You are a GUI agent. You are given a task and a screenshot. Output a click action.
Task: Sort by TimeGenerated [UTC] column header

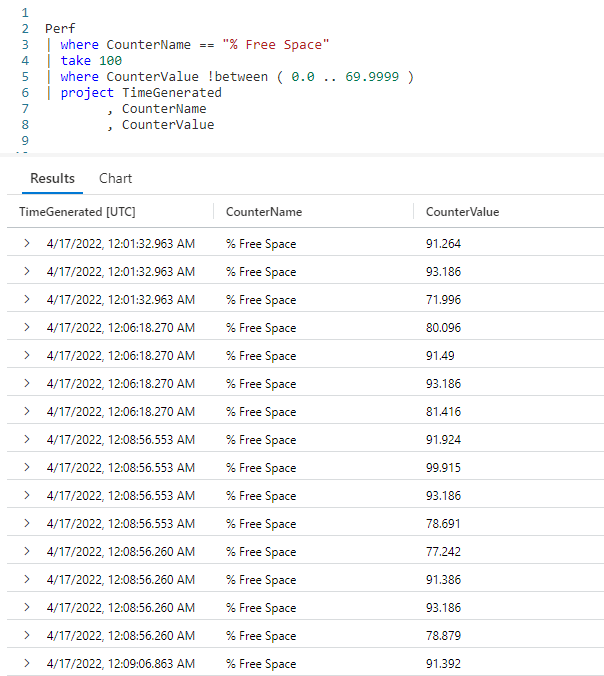pos(77,212)
